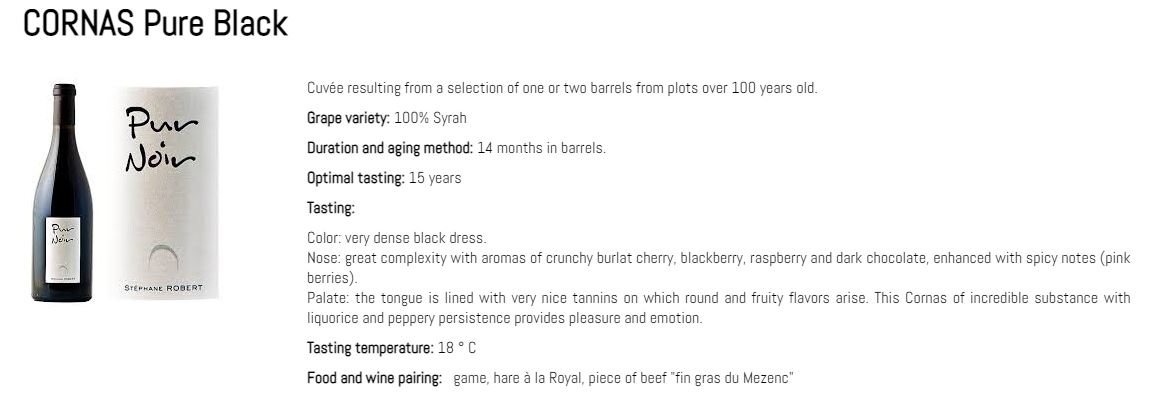This screenshot has height=412, width=1152.
Task: Click the Food and wine pairing label
Action: pyautogui.click(x=374, y=378)
